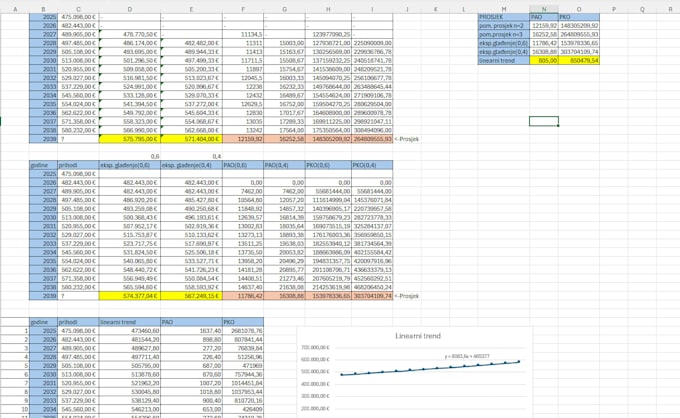Select the PKO header in the PROSJEK summary table
This screenshot has height=418, width=680.
coord(579,17)
